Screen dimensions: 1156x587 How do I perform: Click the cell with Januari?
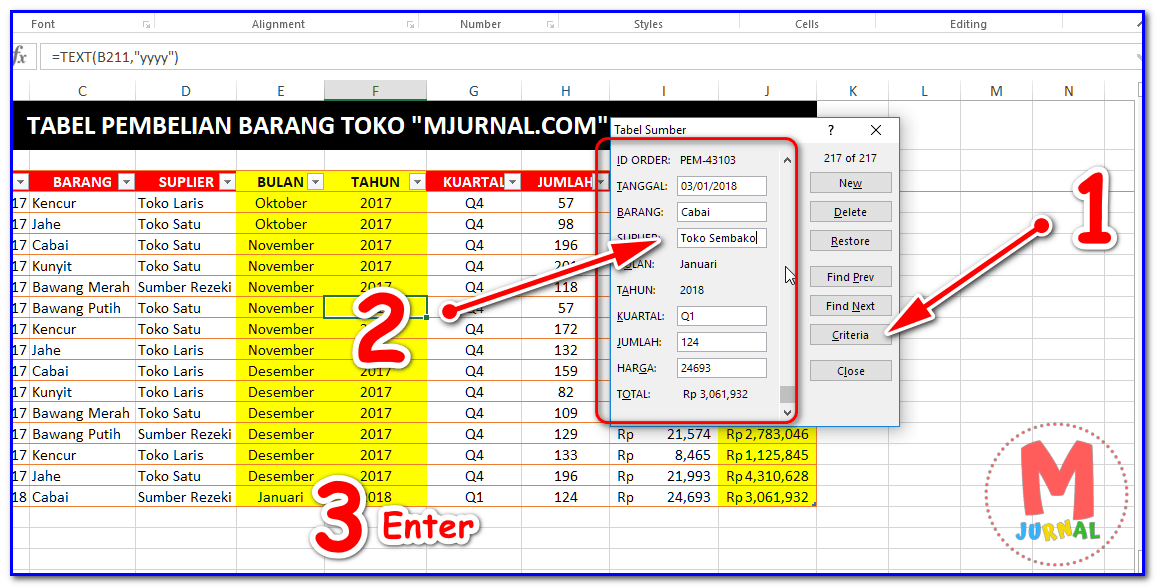click(x=280, y=497)
